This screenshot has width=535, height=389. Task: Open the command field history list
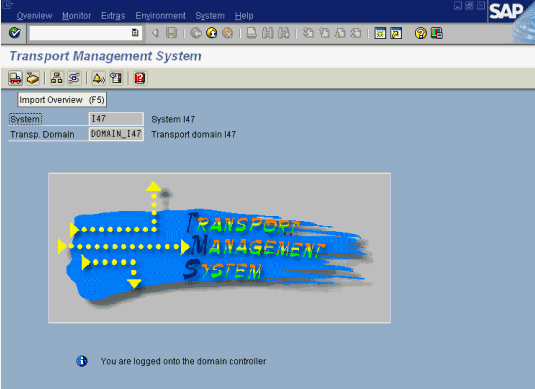(135, 33)
